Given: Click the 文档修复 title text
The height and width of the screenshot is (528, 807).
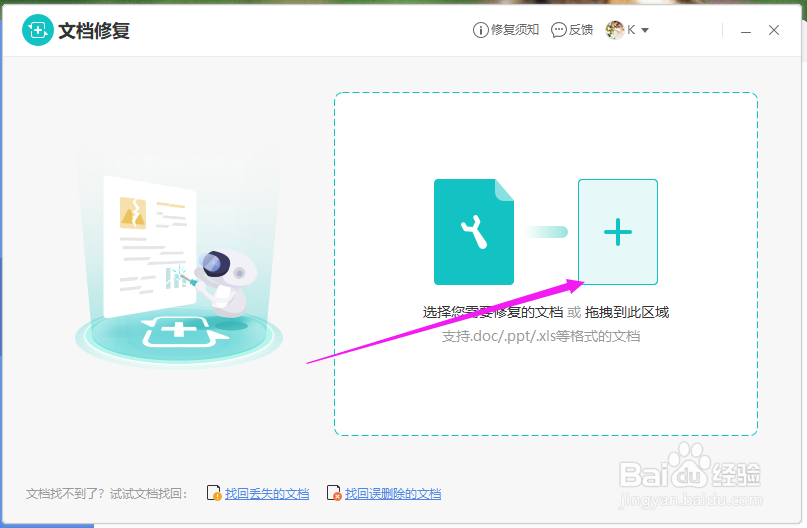Looking at the screenshot, I should click(94, 31).
